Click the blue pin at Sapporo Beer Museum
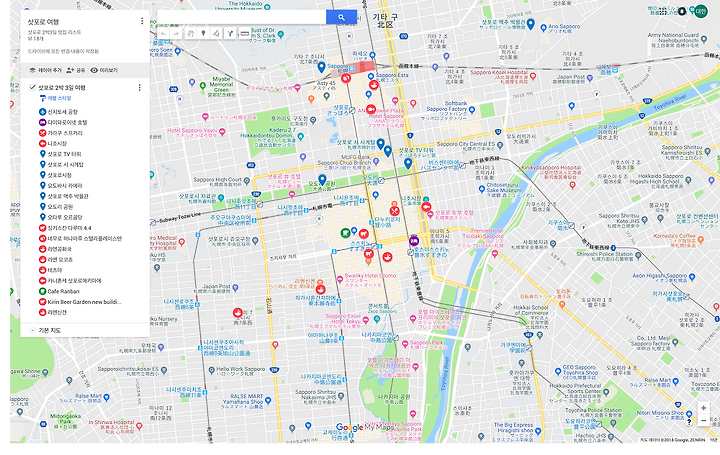The width and height of the screenshot is (720, 455). point(530,24)
